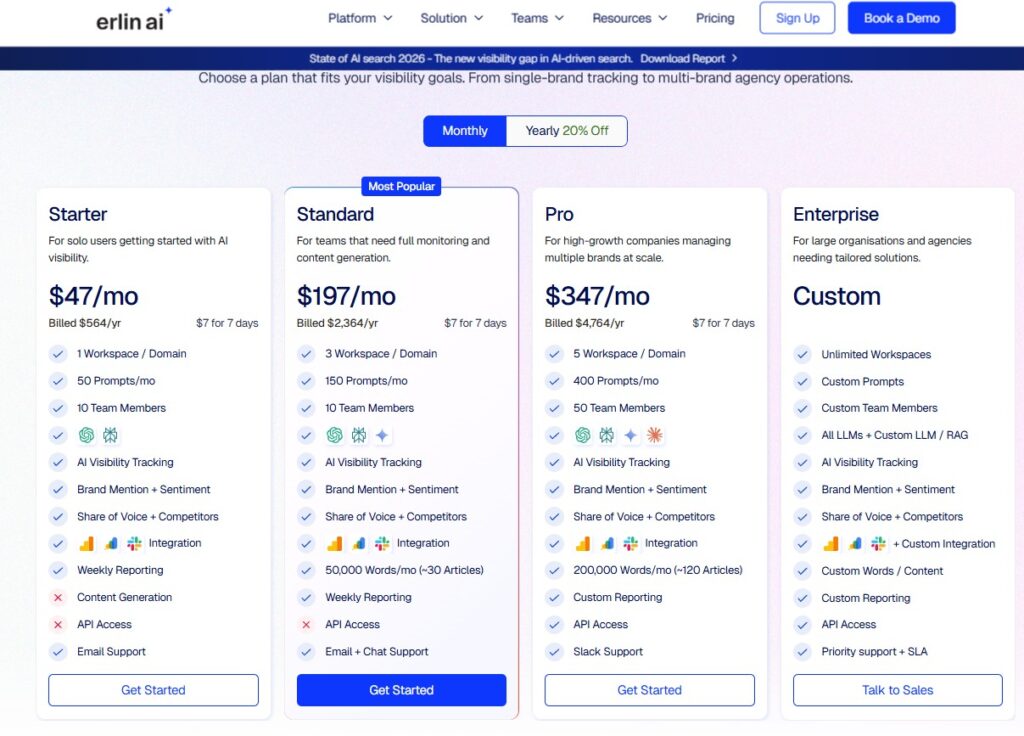Click Google Ads icon in Enterprise plan
The width and height of the screenshot is (1024, 736).
pyautogui.click(x=856, y=543)
